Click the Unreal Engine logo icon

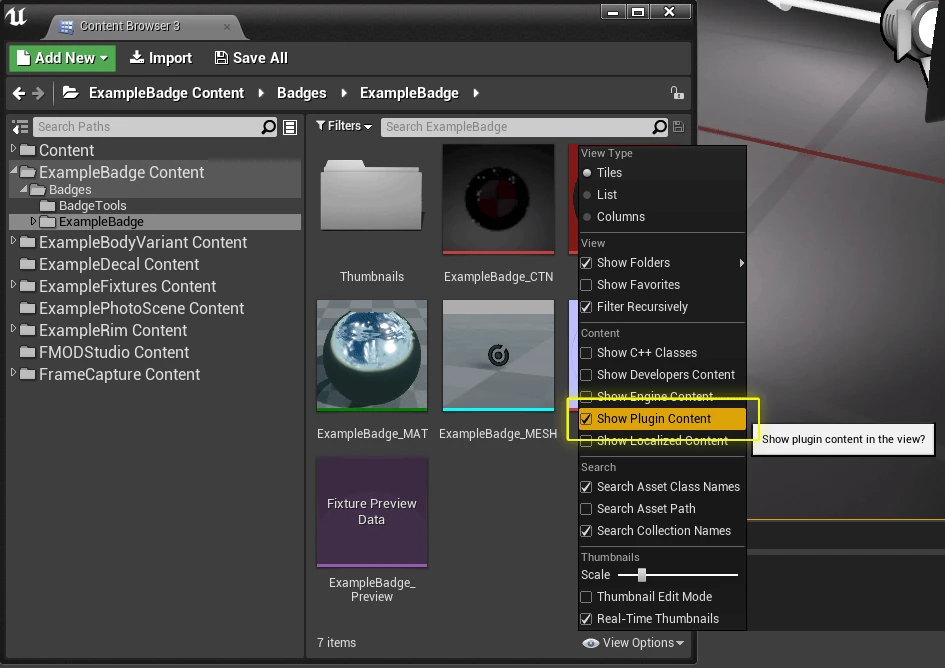[16, 16]
